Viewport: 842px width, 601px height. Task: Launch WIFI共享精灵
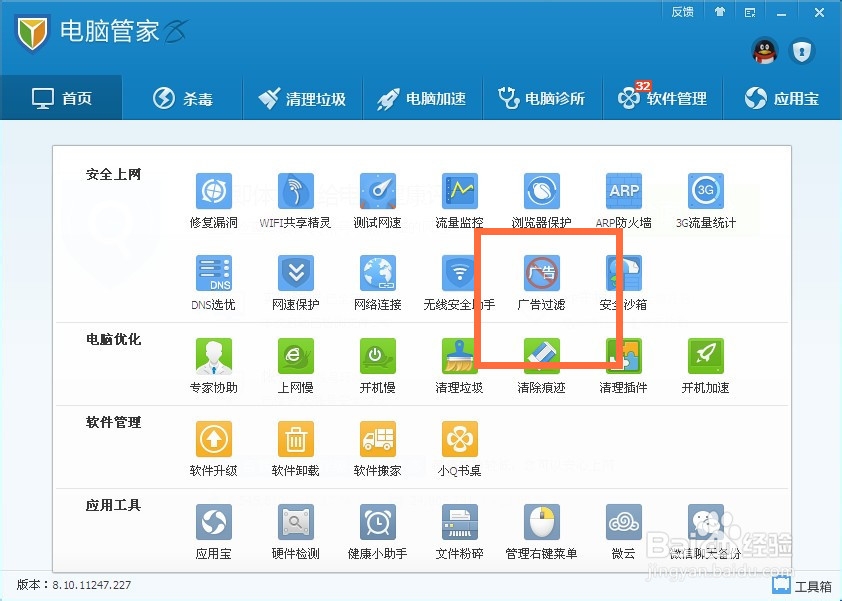coord(295,201)
